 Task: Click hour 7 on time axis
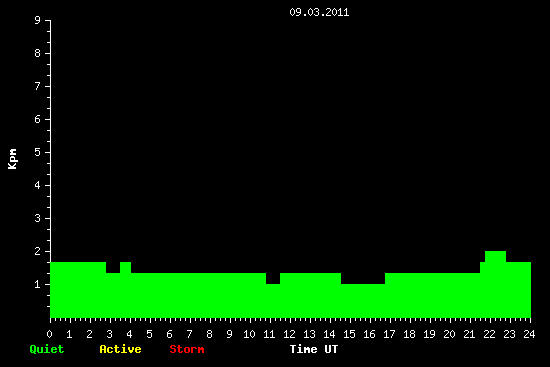click(189, 334)
